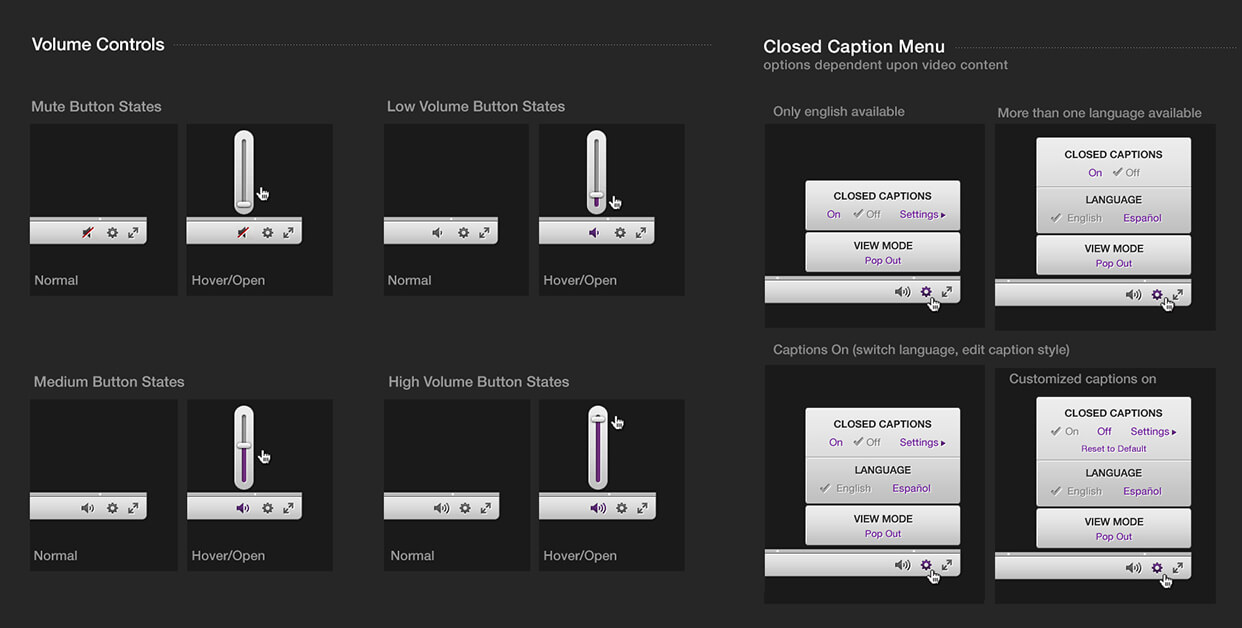Turn captions Off in the Customized captions menu
Viewport: 1242px width, 628px height.
(x=1103, y=431)
